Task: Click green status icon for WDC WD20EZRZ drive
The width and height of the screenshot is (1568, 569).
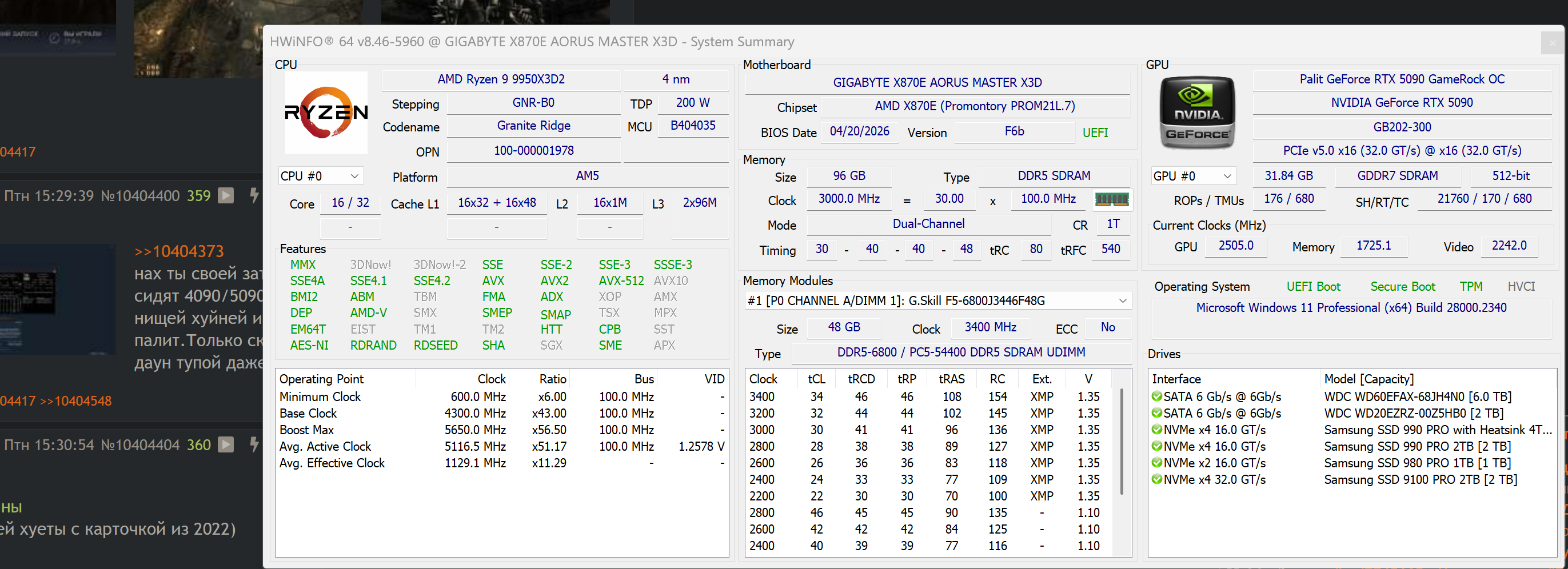Action: pyautogui.click(x=1156, y=413)
